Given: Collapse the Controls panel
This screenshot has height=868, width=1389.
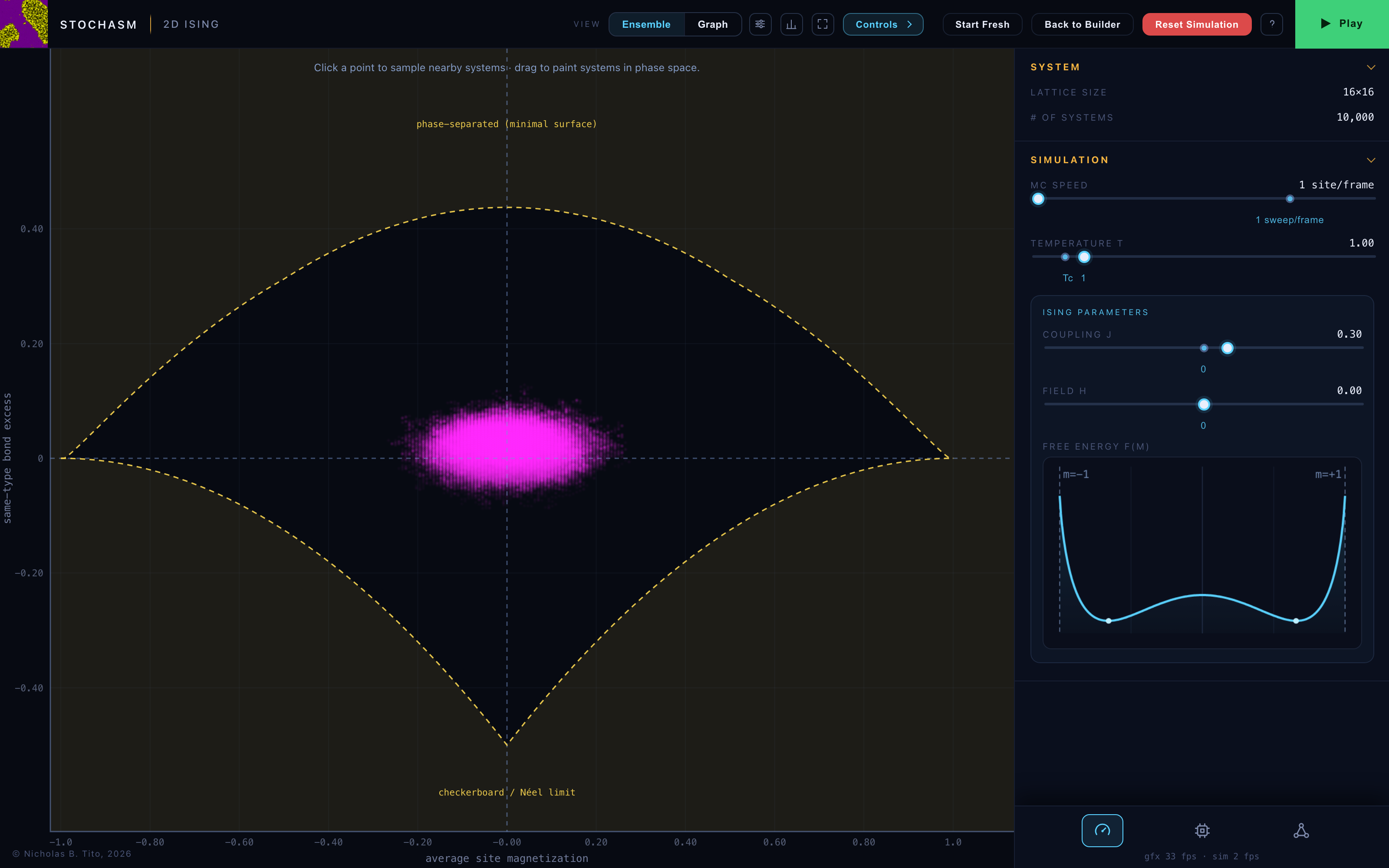Looking at the screenshot, I should pyautogui.click(x=883, y=24).
